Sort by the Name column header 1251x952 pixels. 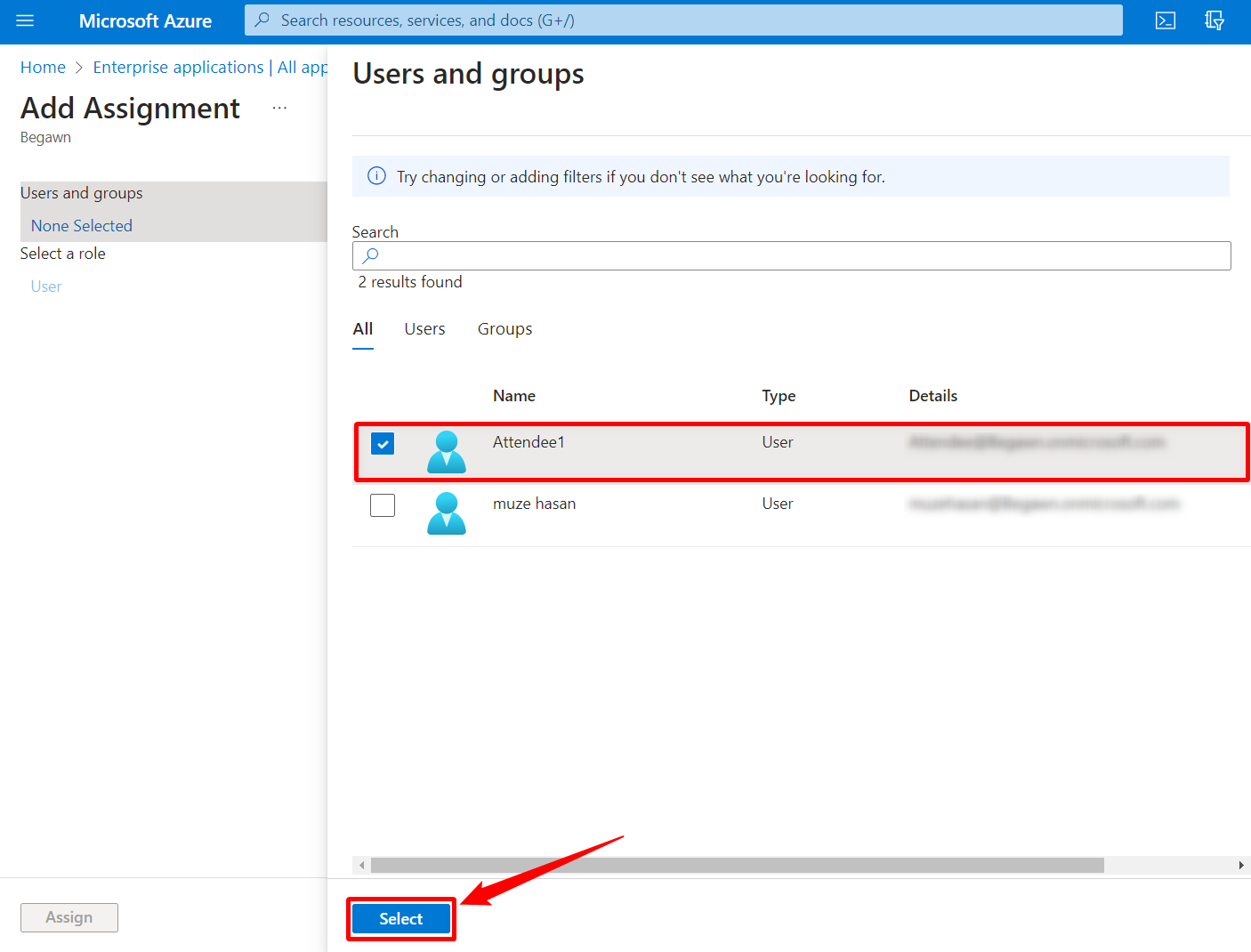click(x=514, y=396)
